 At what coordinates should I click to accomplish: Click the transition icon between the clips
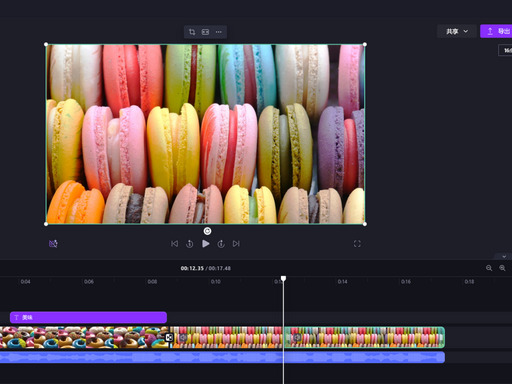169,337
